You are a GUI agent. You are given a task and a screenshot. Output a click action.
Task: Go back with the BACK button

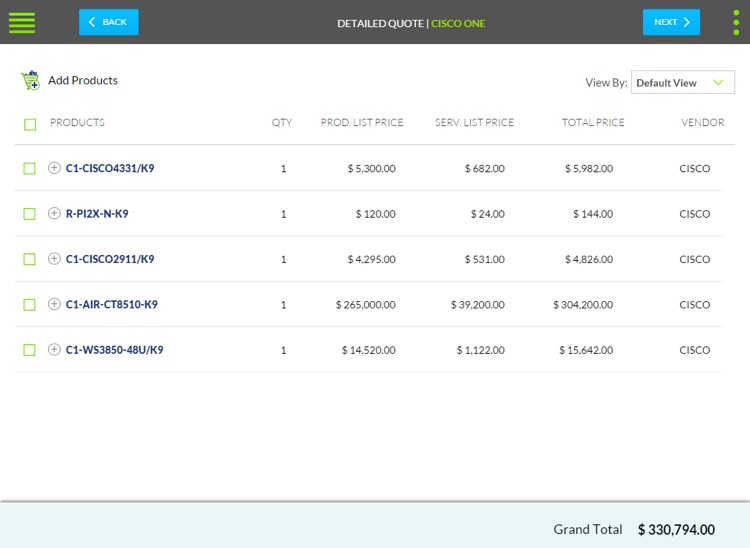[x=109, y=22]
